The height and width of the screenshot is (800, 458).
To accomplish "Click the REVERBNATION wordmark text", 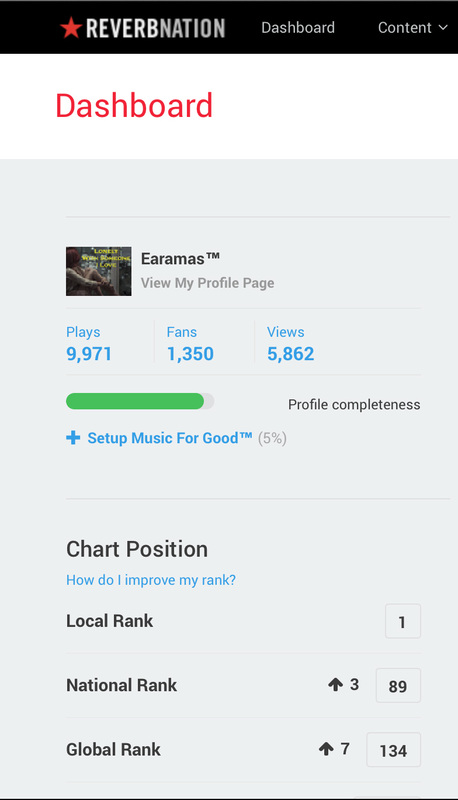I will (x=156, y=28).
